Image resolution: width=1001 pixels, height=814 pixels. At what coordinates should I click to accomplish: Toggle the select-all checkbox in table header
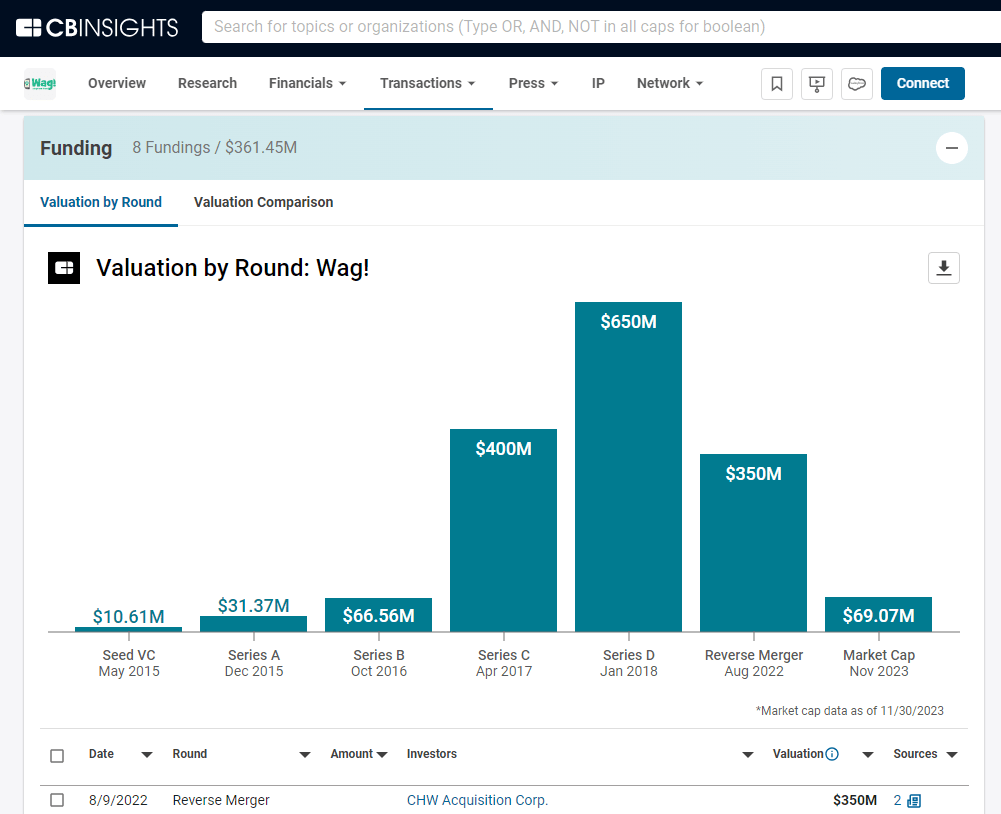click(x=57, y=755)
